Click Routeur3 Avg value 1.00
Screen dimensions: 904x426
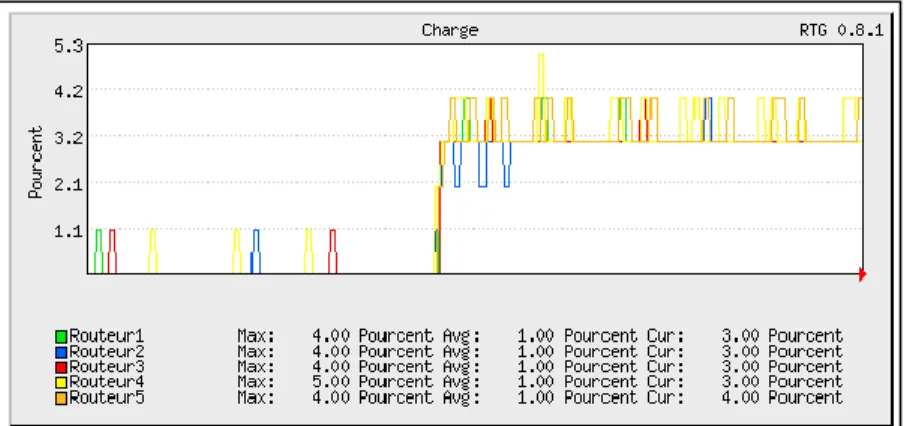tap(536, 367)
